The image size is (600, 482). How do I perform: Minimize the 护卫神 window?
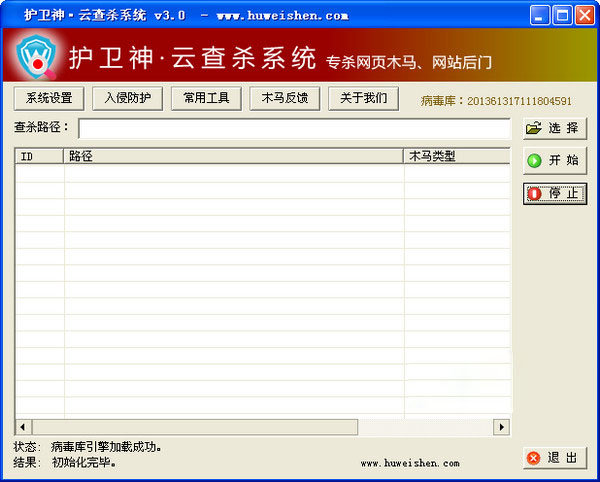[539, 16]
